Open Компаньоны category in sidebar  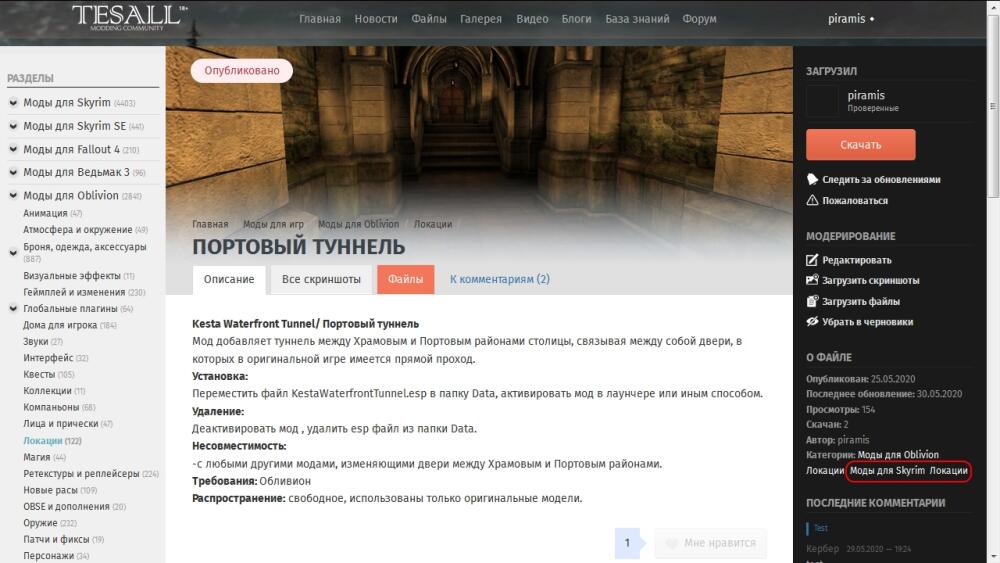coord(51,407)
